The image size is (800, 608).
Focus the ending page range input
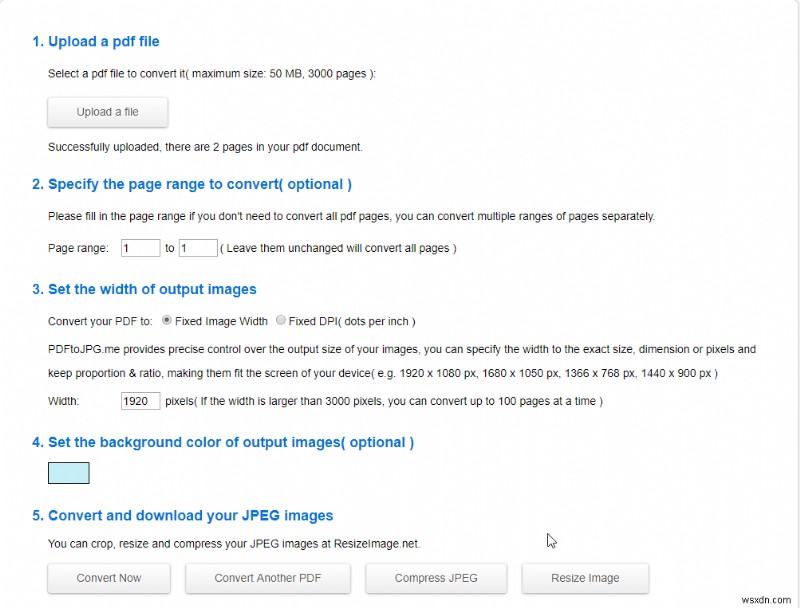tap(197, 247)
